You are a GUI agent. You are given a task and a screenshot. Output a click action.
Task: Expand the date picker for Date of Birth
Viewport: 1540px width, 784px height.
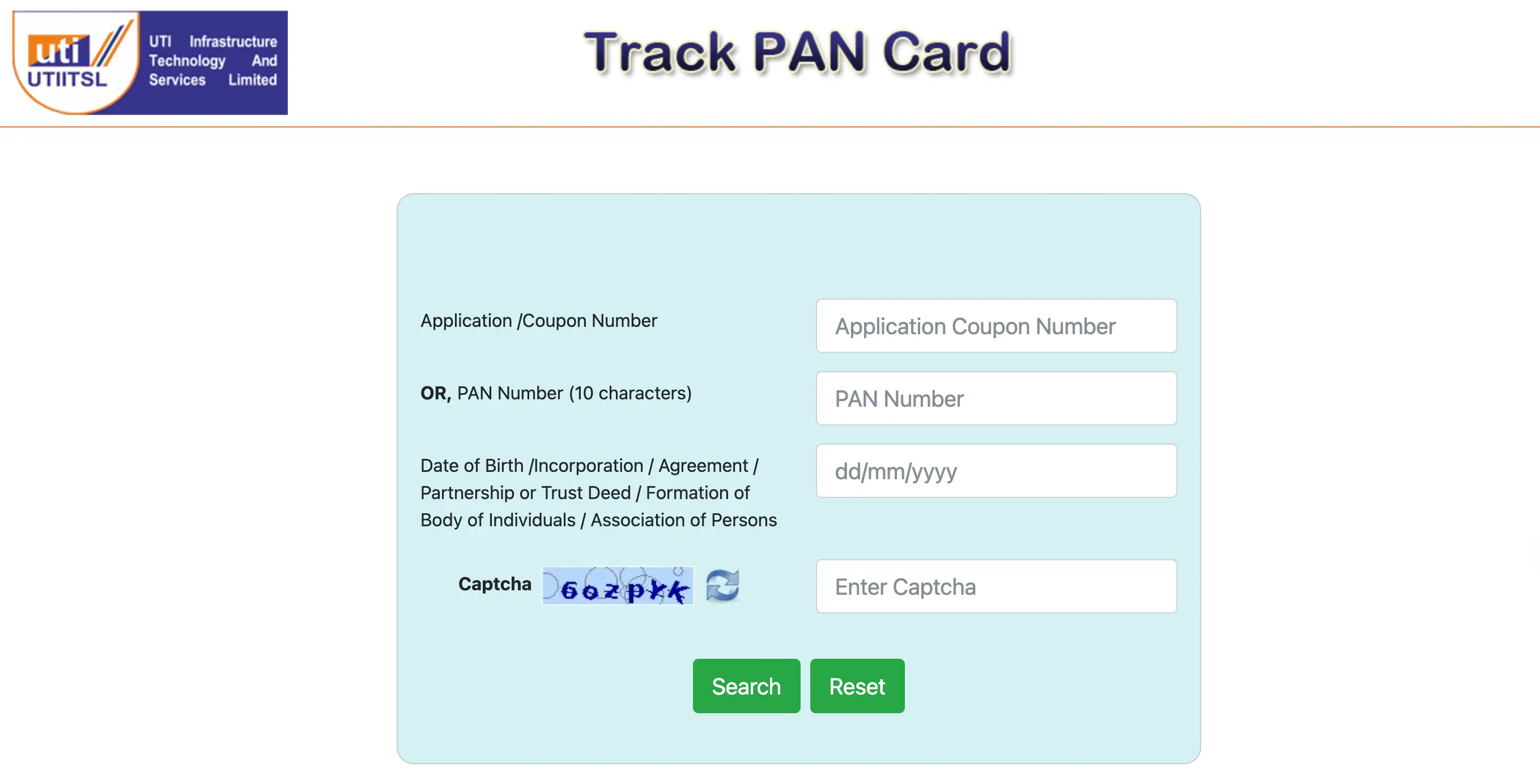click(x=997, y=471)
